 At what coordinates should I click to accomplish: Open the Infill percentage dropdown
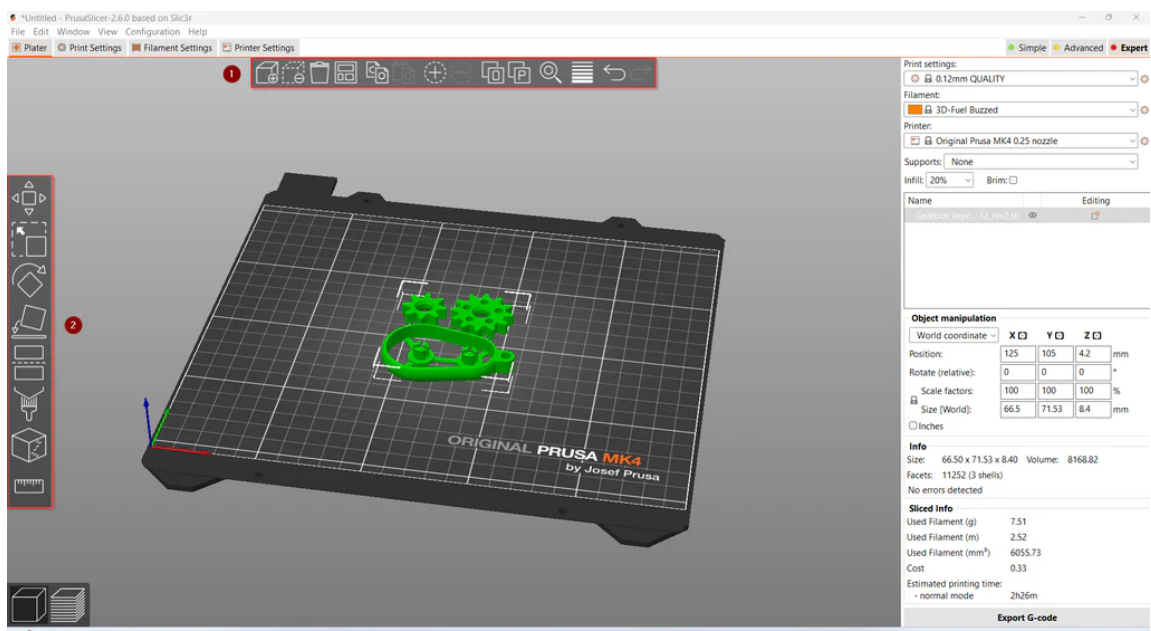click(x=949, y=180)
